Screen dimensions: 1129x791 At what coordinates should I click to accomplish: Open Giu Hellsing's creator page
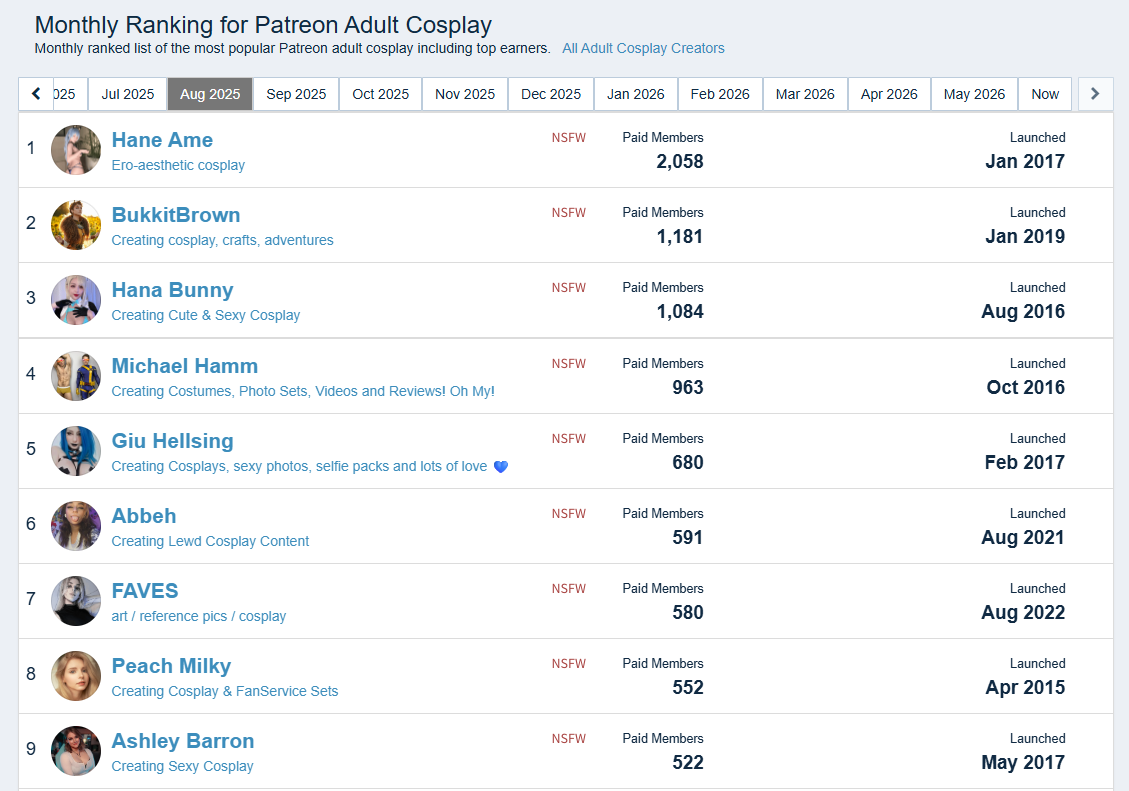tap(172, 441)
